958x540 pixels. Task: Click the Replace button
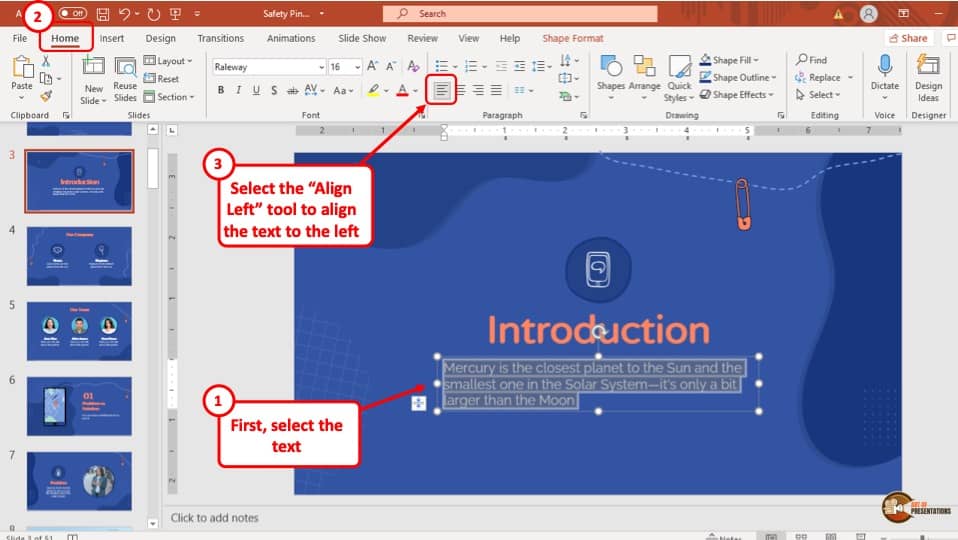pyautogui.click(x=818, y=78)
